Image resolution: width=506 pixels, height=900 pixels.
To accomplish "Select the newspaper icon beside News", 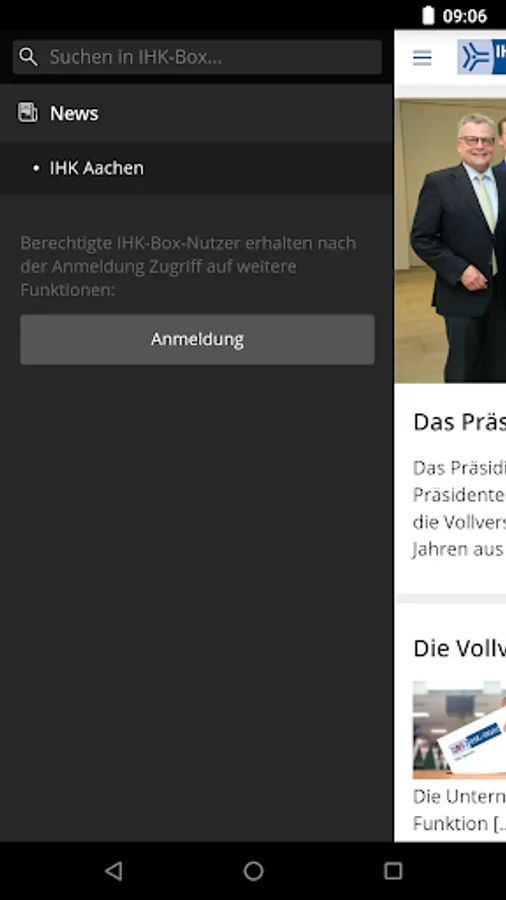I will click(x=28, y=112).
